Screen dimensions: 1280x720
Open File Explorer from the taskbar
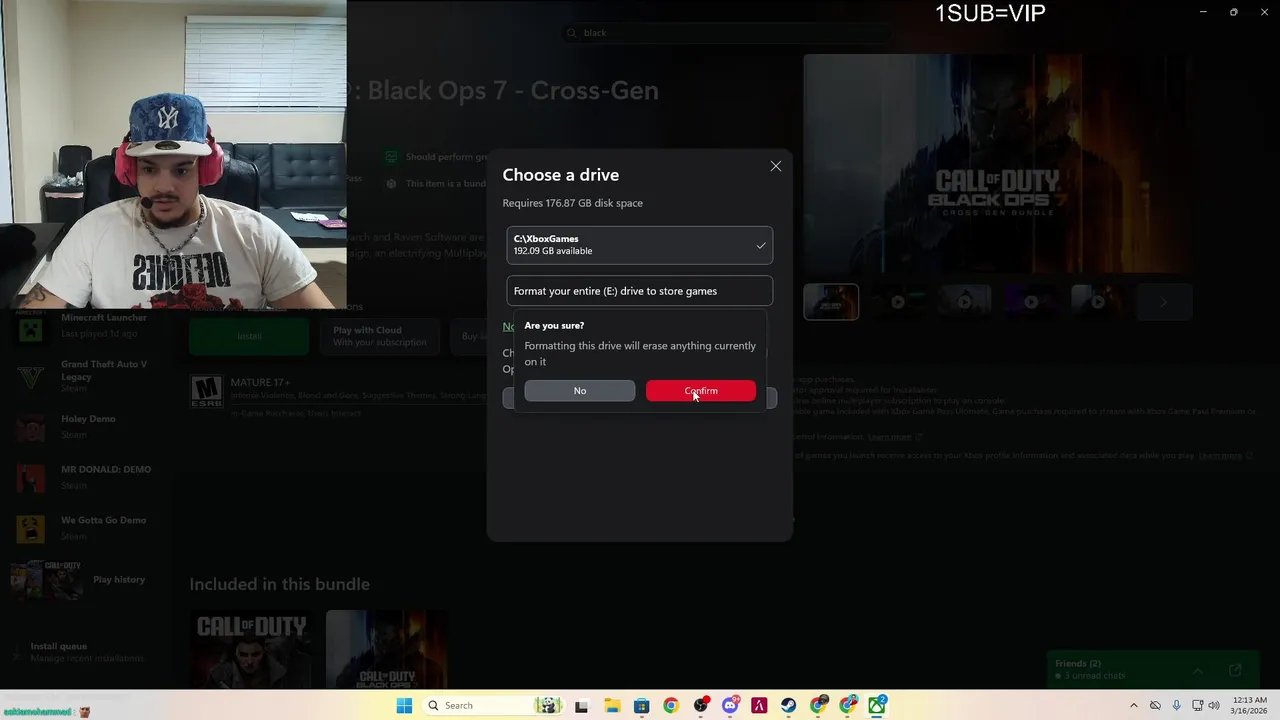tap(612, 706)
